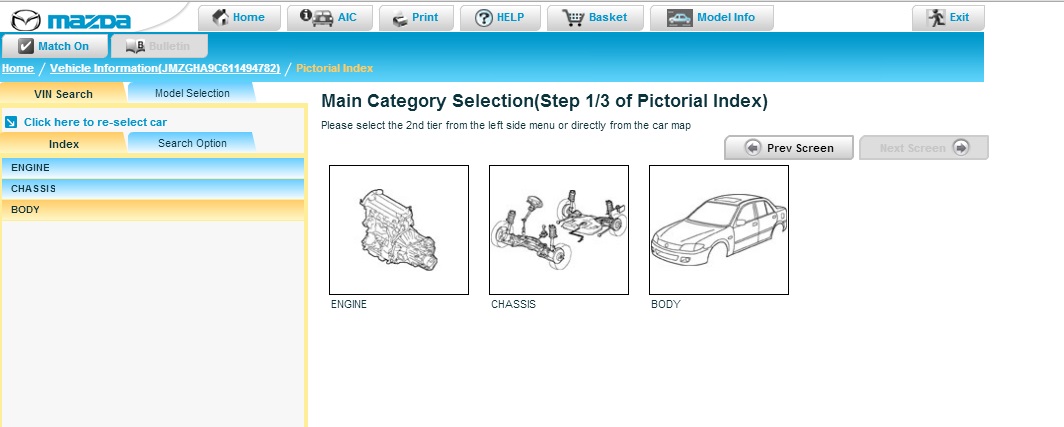Viewport: 1064px width, 427px height.
Task: Open the Search Option tab
Action: 192,143
